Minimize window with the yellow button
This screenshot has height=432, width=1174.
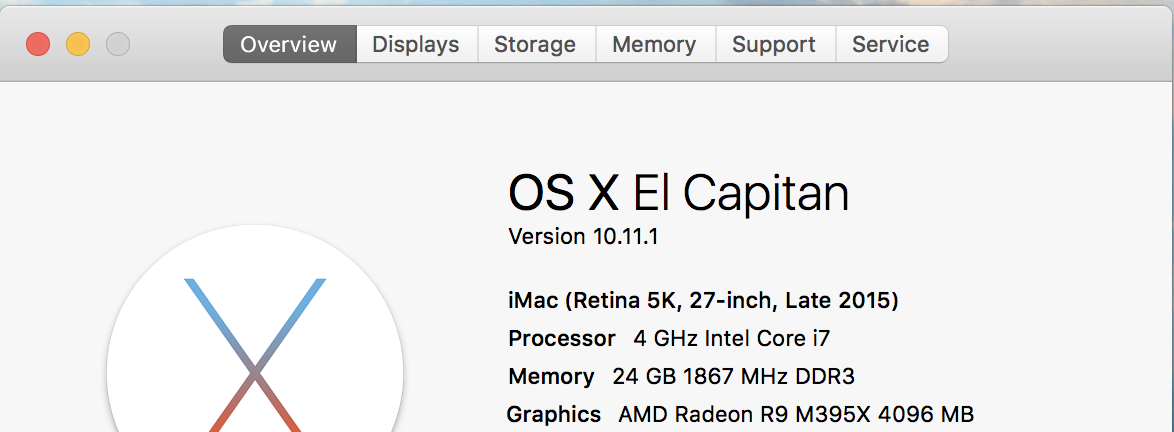[78, 44]
